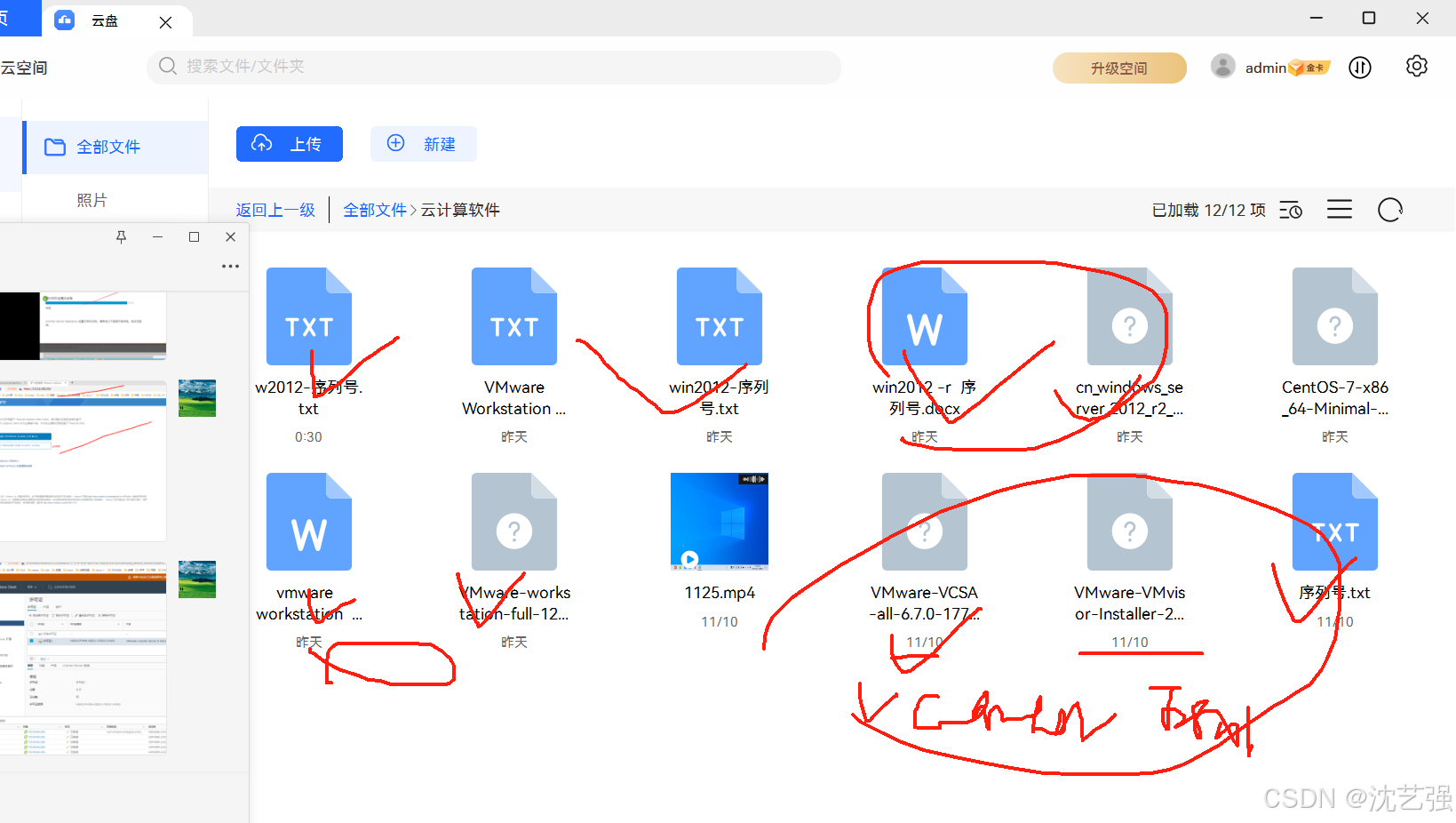Click the 已加载 12/12 项 status text
This screenshot has width=1456, height=823.
coord(1208,211)
